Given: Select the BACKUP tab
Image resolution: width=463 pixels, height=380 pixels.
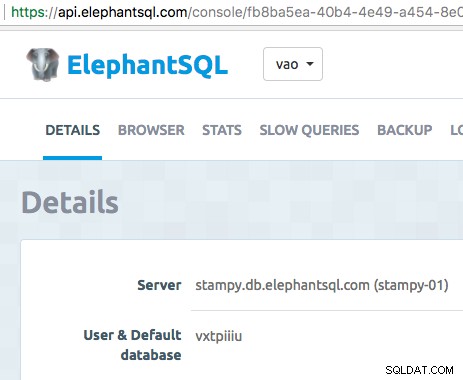Looking at the screenshot, I should click(405, 130).
